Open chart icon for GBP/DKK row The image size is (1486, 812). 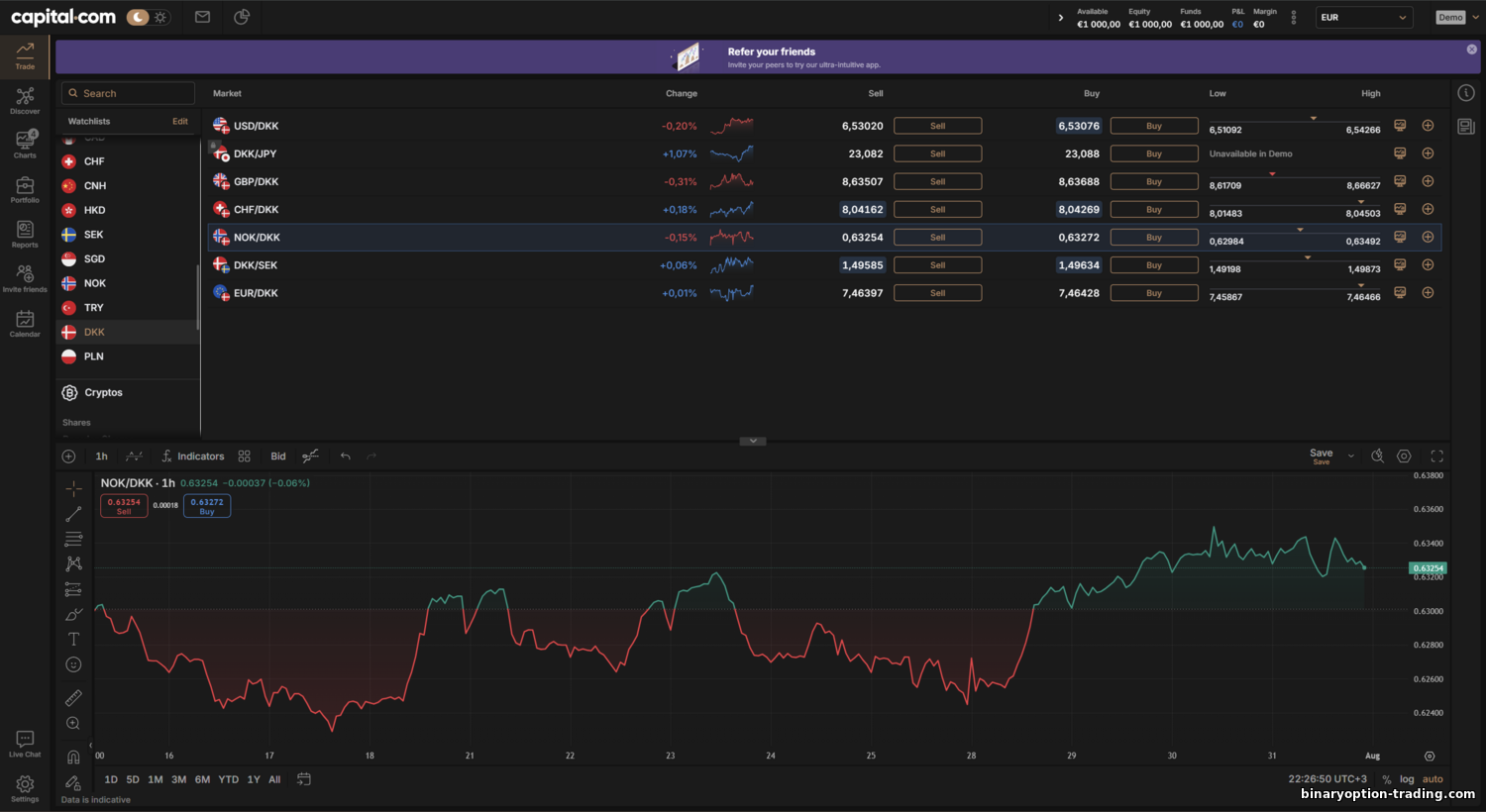[x=1400, y=181]
